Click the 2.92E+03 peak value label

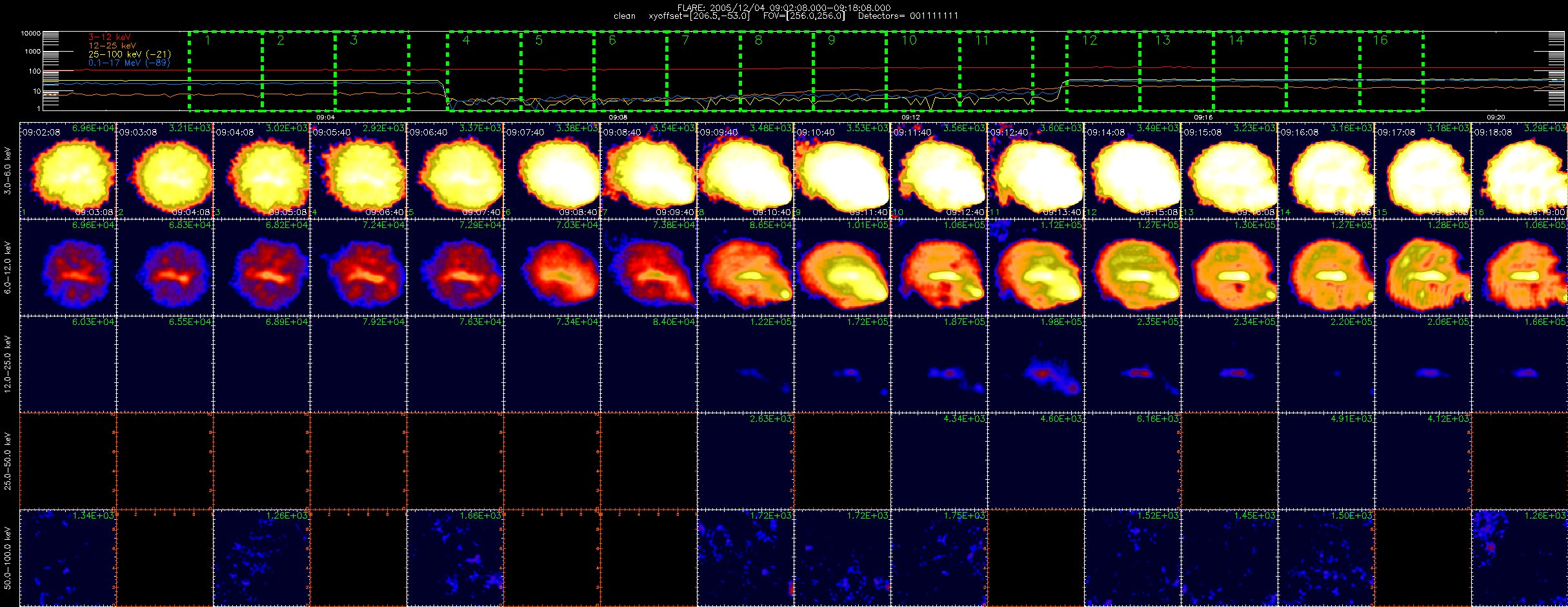coord(384,128)
